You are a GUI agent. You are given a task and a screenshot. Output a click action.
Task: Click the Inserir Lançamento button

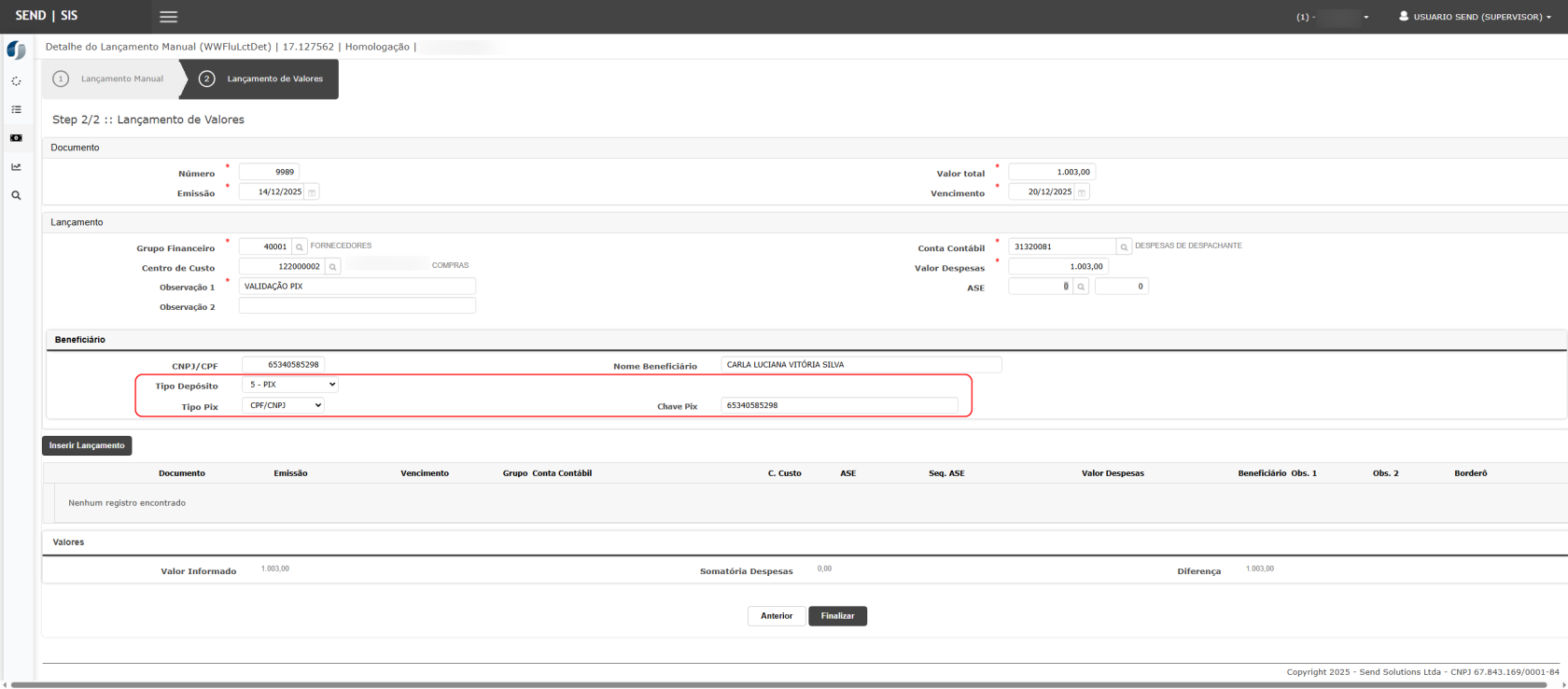click(87, 446)
